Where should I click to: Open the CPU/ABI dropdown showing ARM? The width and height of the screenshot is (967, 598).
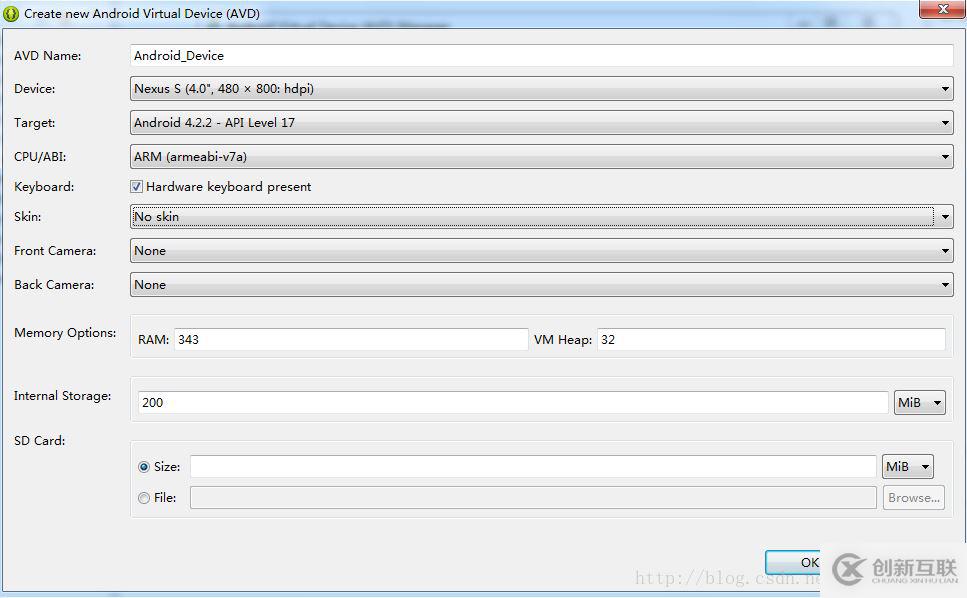pos(541,157)
